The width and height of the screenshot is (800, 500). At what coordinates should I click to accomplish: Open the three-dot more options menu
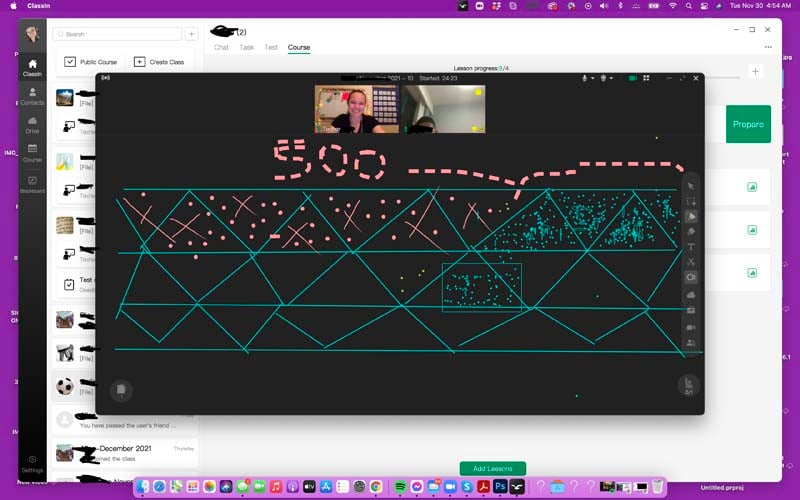[x=768, y=47]
